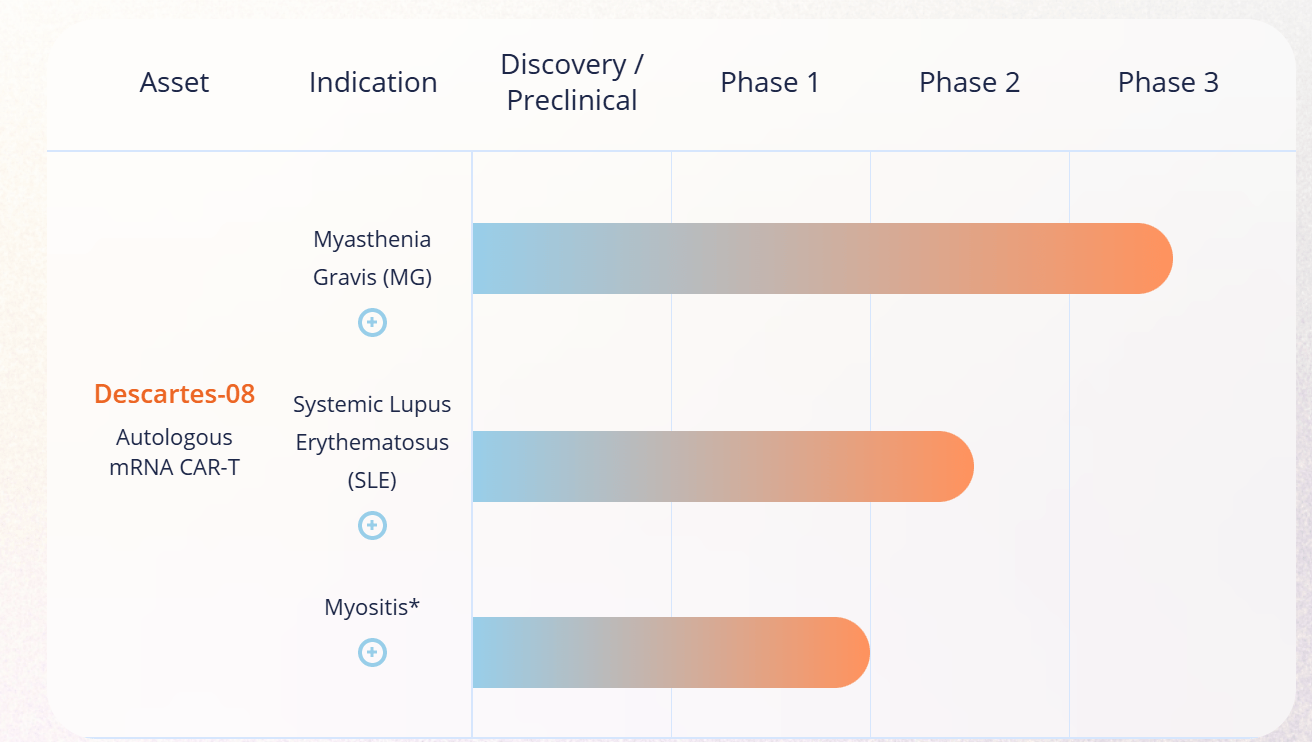
Task: Click the Myositis* indication label
Action: pyautogui.click(x=372, y=607)
